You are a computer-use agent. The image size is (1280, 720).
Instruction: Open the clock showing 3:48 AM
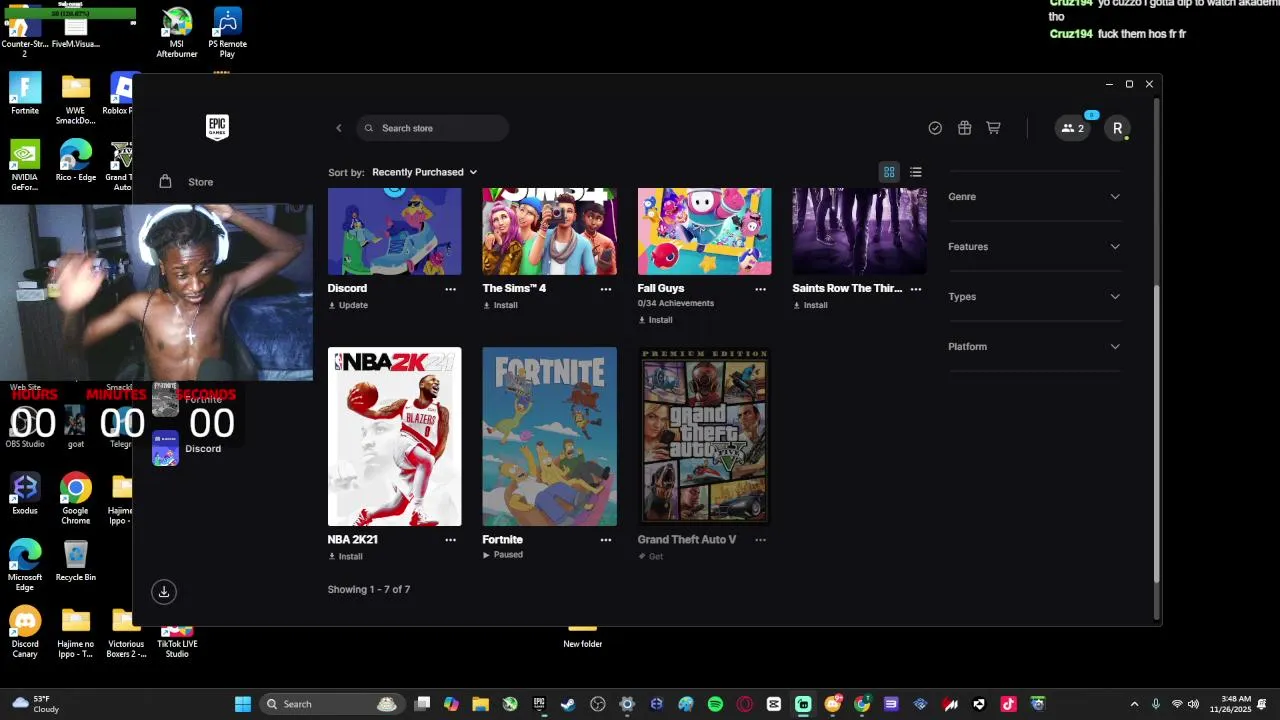pos(1236,704)
